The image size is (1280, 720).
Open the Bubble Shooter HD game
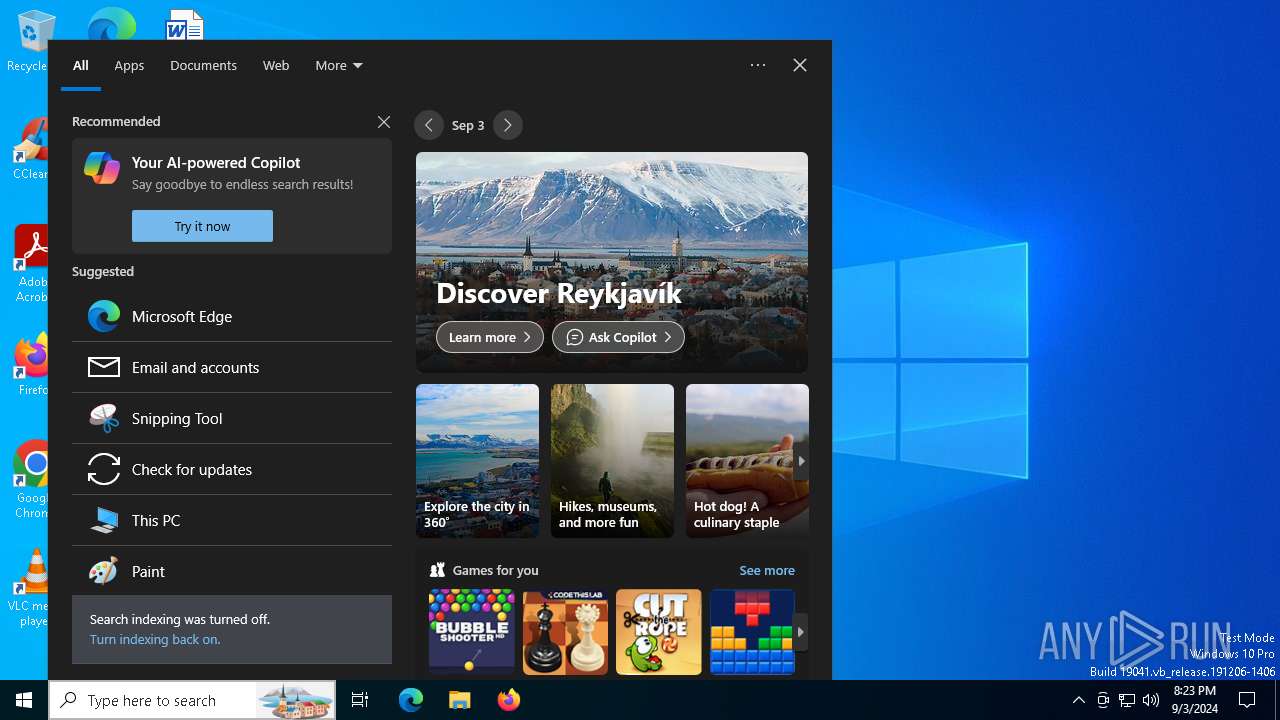point(472,632)
